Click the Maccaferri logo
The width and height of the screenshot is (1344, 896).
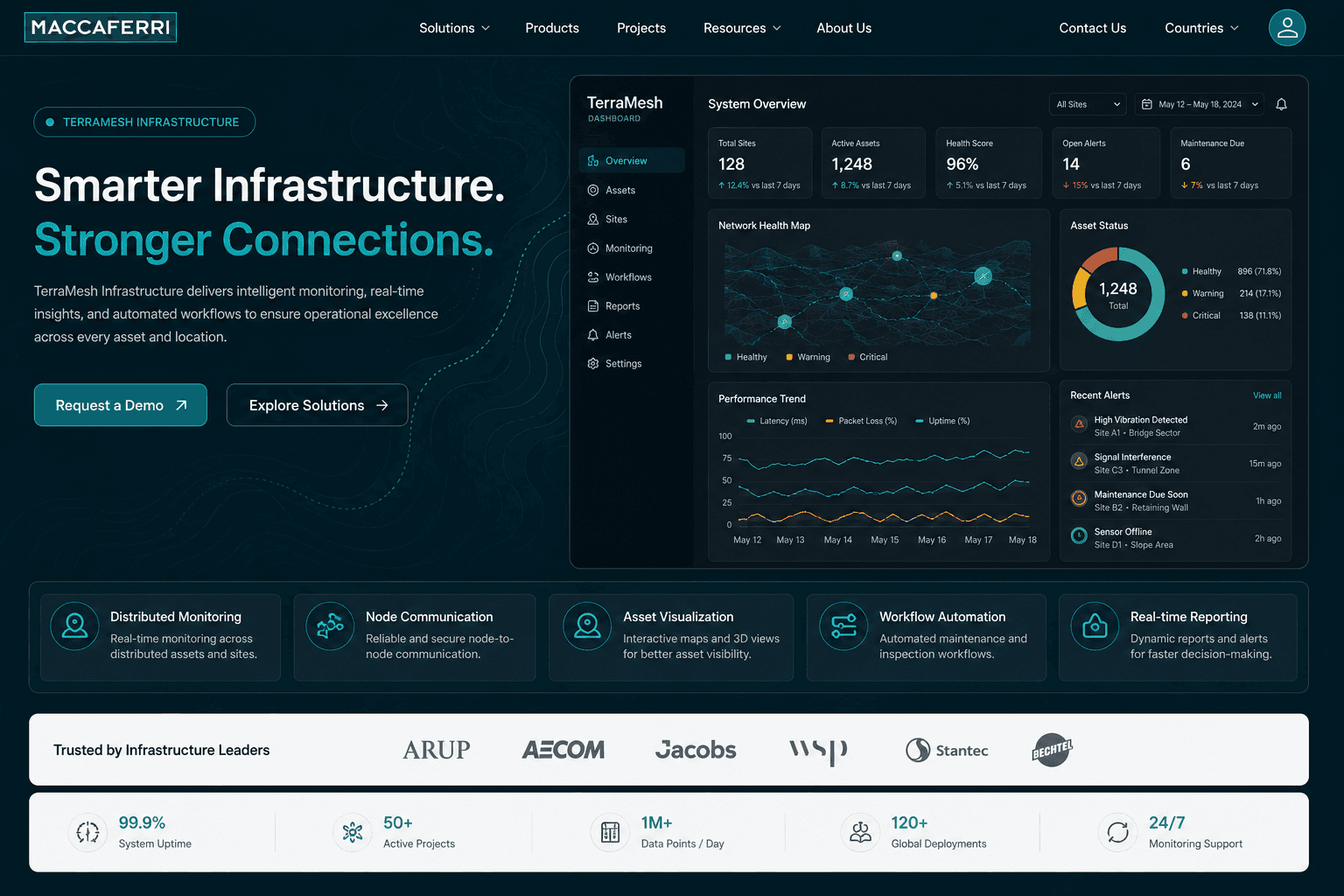click(101, 27)
